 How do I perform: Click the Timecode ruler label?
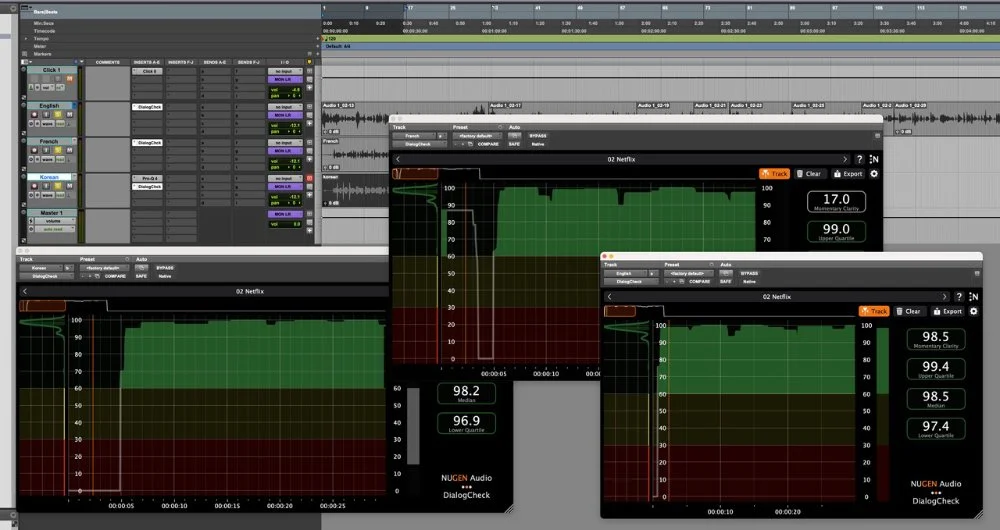click(x=44, y=31)
